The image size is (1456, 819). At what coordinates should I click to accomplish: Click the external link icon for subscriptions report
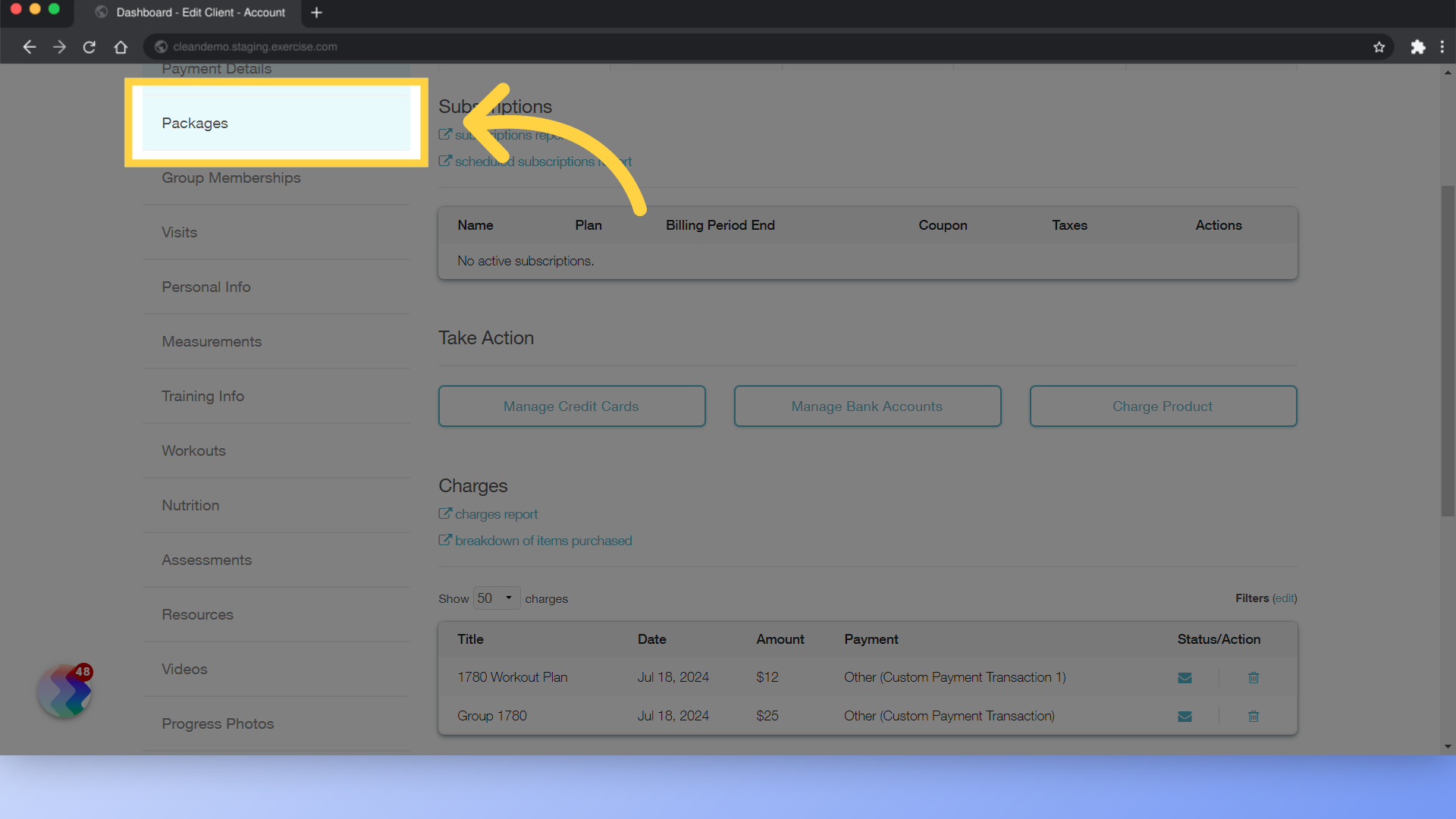click(x=445, y=134)
